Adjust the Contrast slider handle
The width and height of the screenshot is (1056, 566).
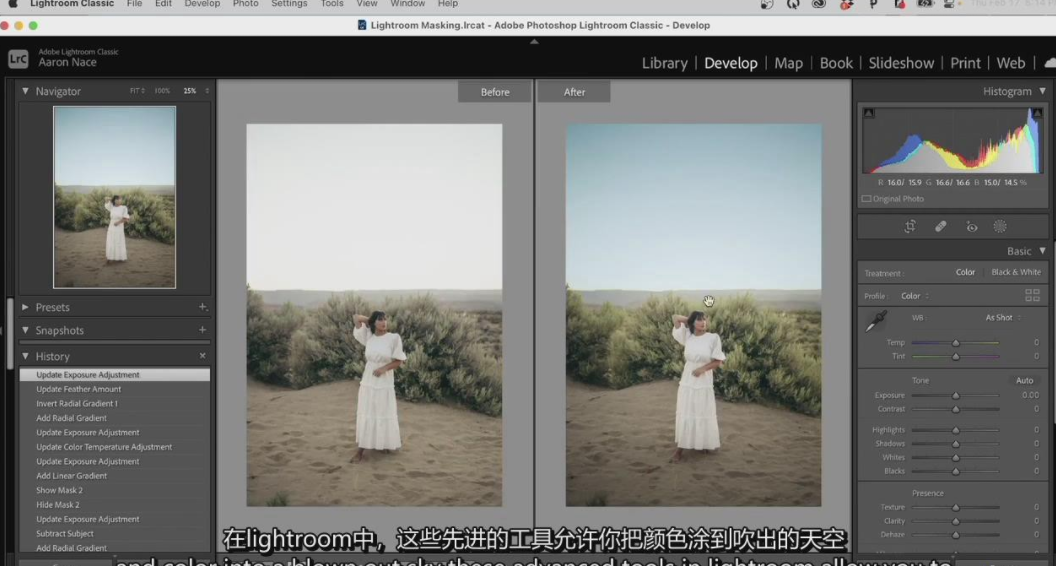click(x=955, y=410)
